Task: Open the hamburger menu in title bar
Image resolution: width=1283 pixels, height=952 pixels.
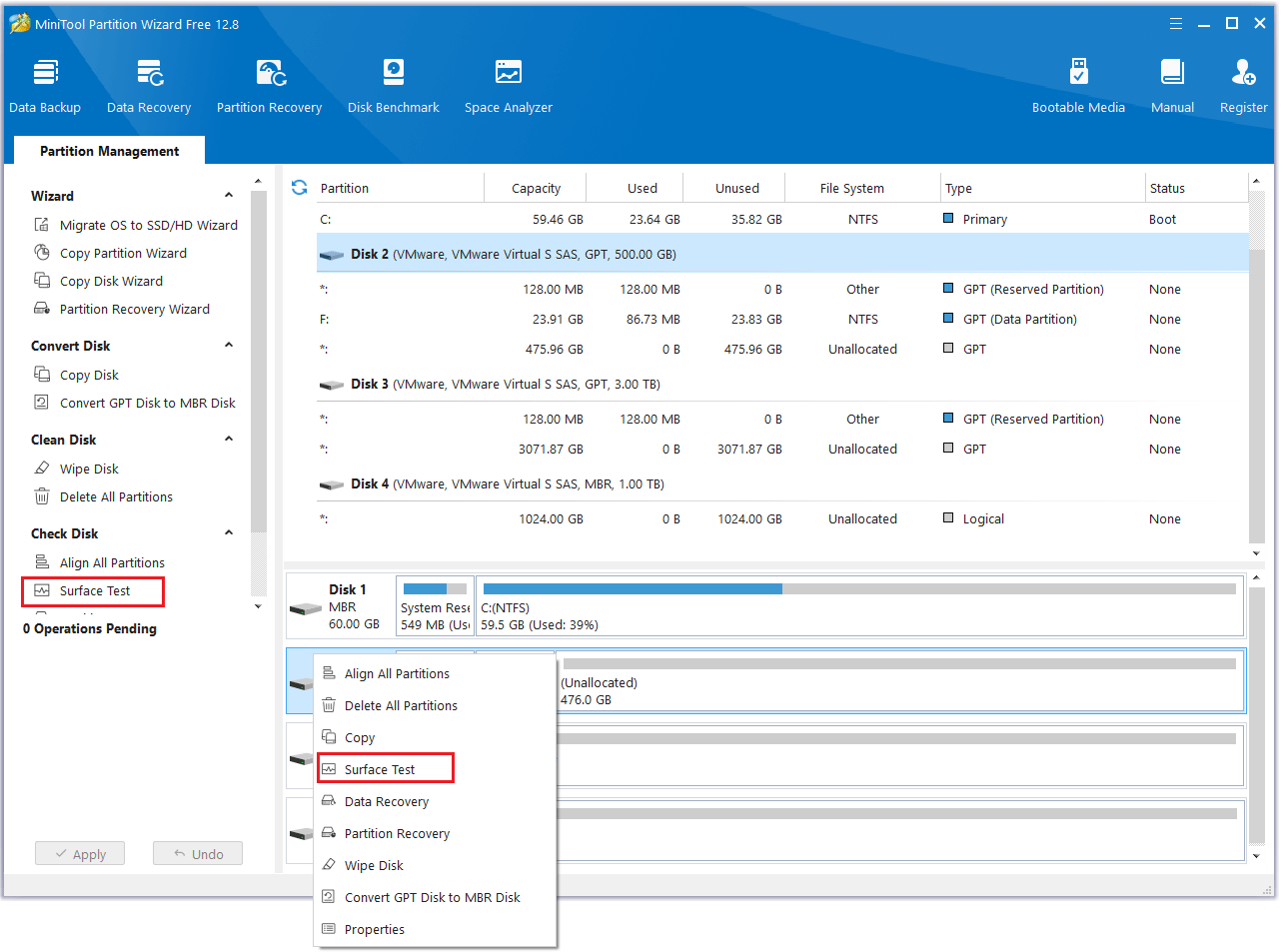Action: 1176,24
